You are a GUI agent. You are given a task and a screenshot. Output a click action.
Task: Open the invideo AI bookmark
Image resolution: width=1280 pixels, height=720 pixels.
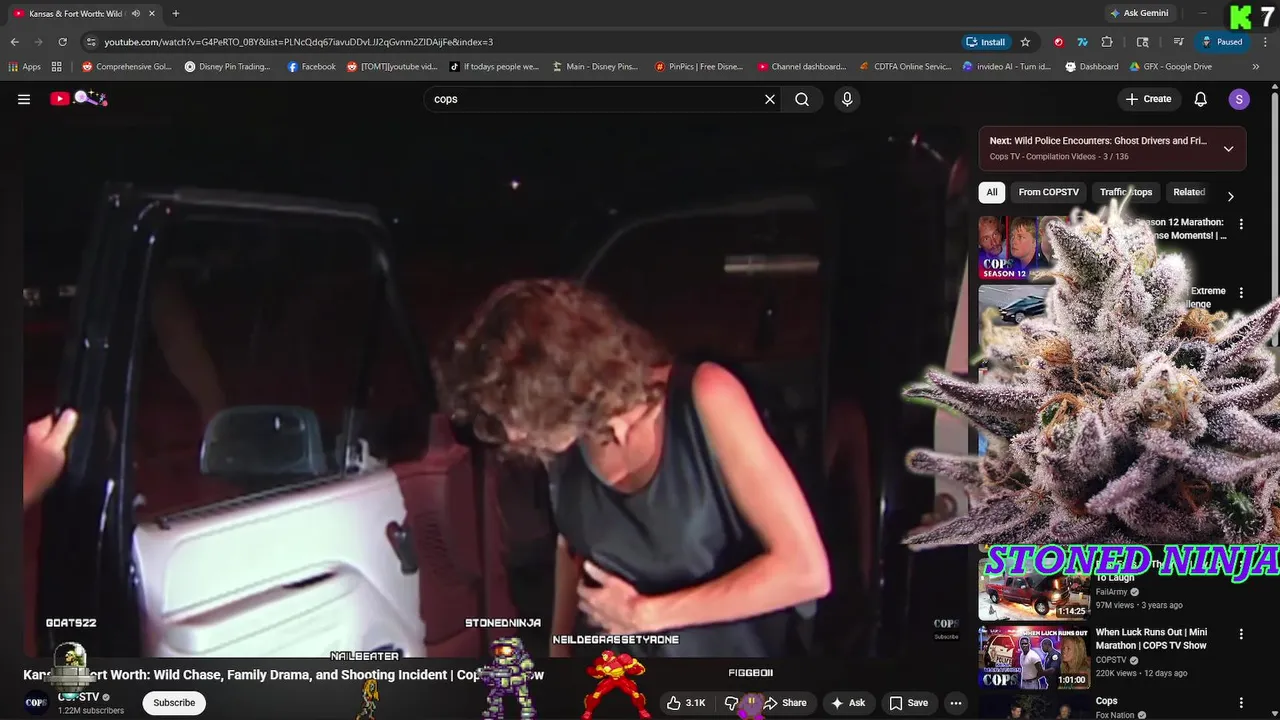pyautogui.click(x=1007, y=67)
